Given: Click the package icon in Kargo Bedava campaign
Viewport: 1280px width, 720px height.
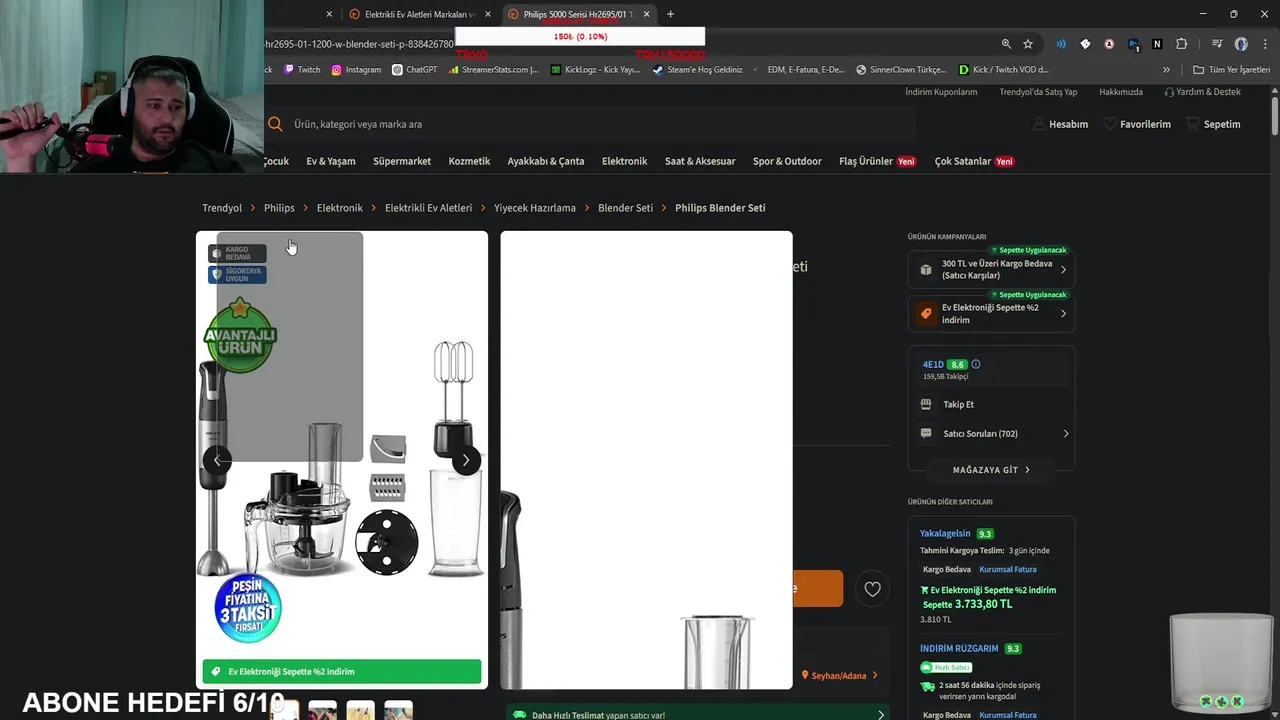Looking at the screenshot, I should (926, 269).
